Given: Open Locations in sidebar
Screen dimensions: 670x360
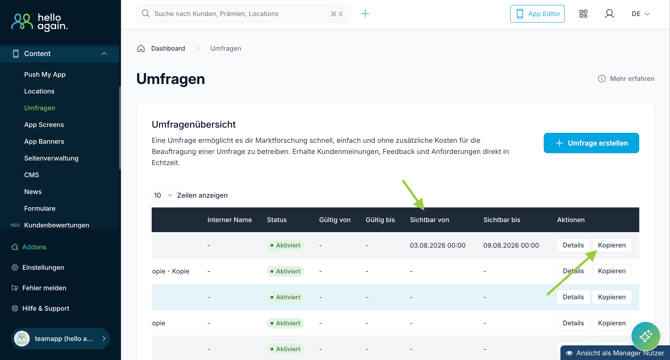Looking at the screenshot, I should pos(39,91).
